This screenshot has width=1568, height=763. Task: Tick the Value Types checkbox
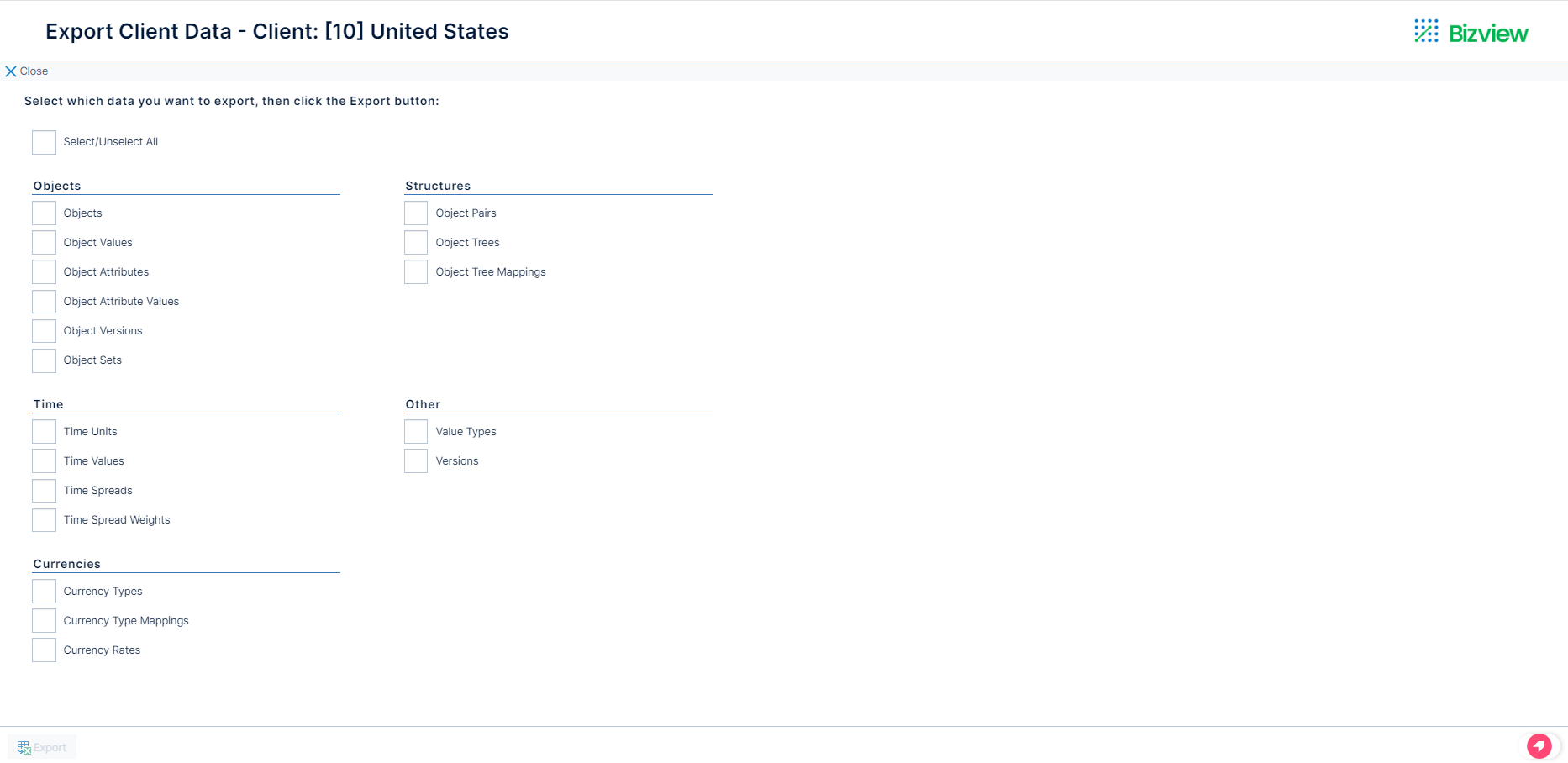[416, 432]
